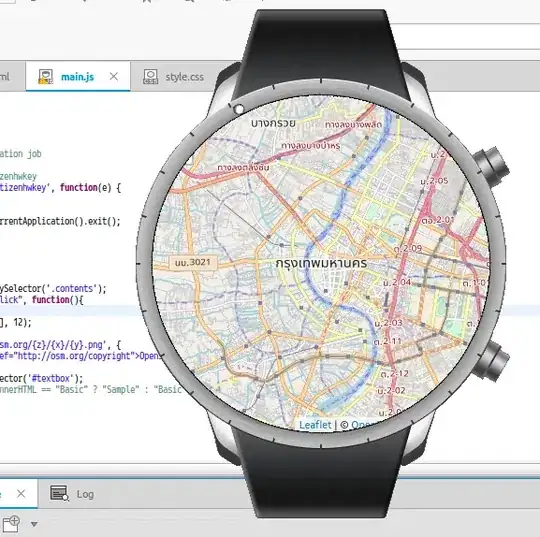540x537 pixels.
Task: Click the 'lick", function(){' code line
Action: pyautogui.click(x=41, y=300)
